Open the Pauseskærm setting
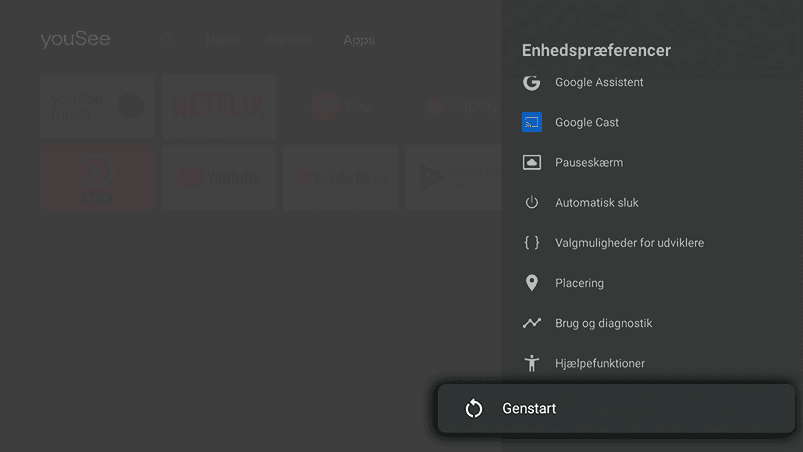803x452 pixels. [x=589, y=163]
